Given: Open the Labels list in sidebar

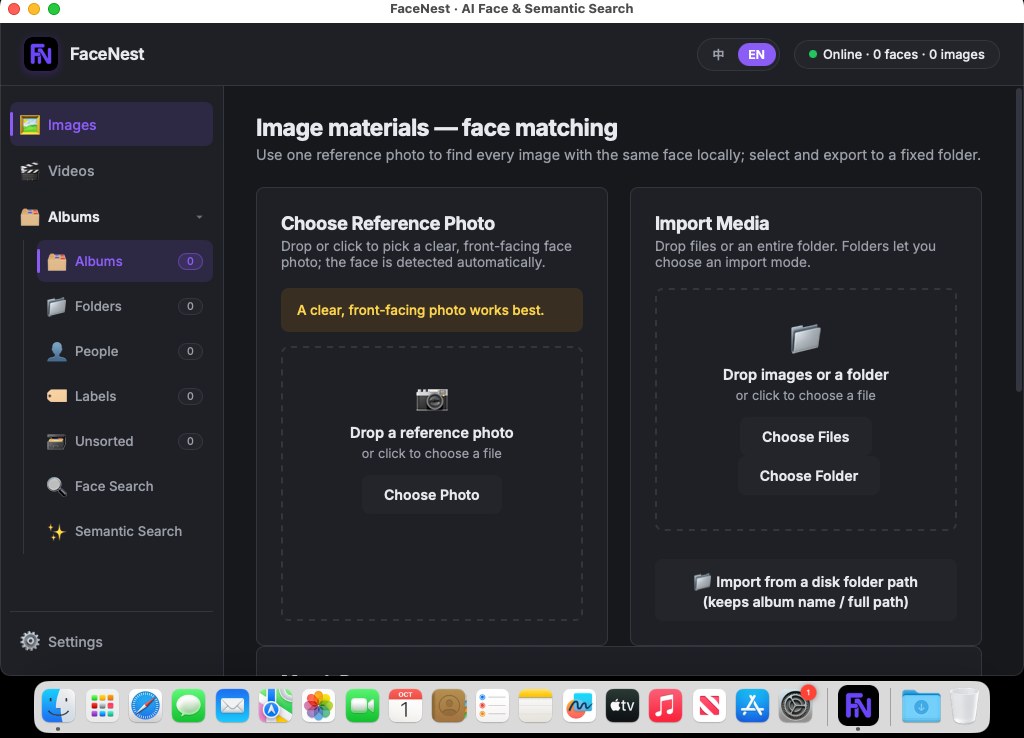Looking at the screenshot, I should [125, 396].
